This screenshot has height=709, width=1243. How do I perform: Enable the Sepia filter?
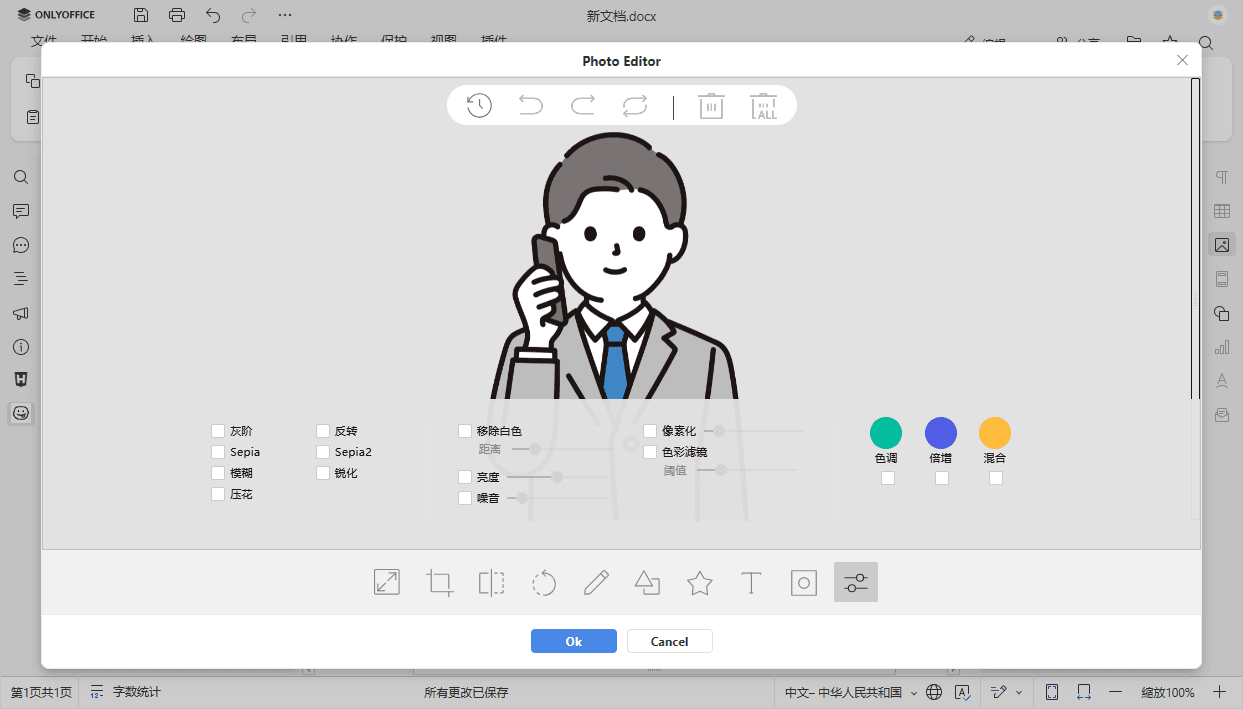(217, 451)
